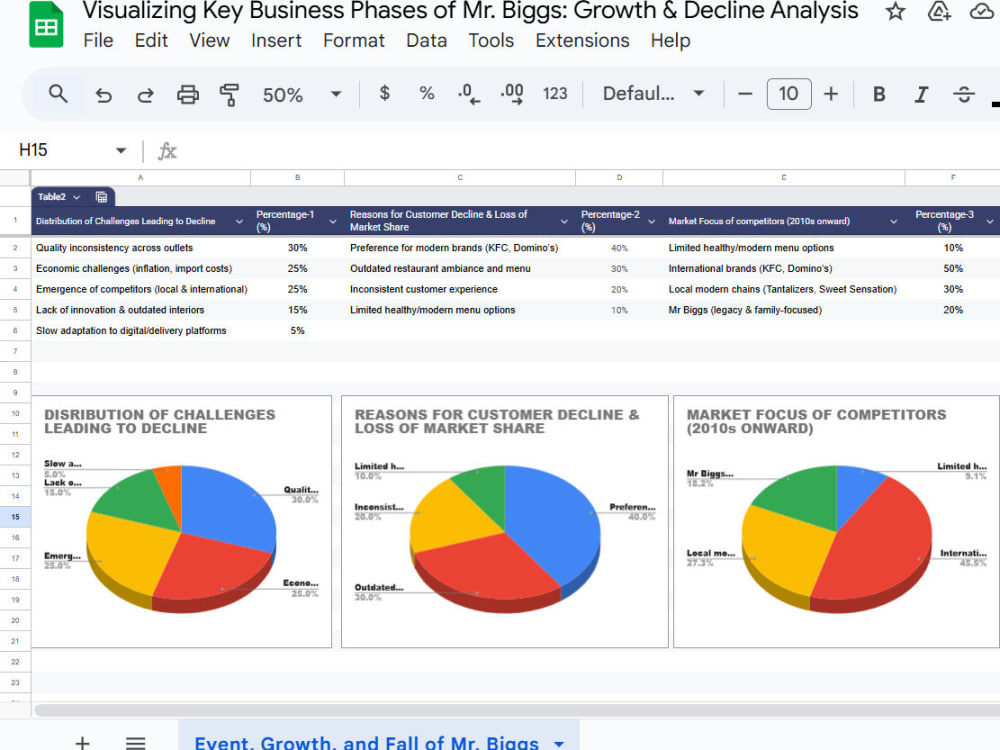
Task: Print the spreadsheet
Action: coord(188,94)
